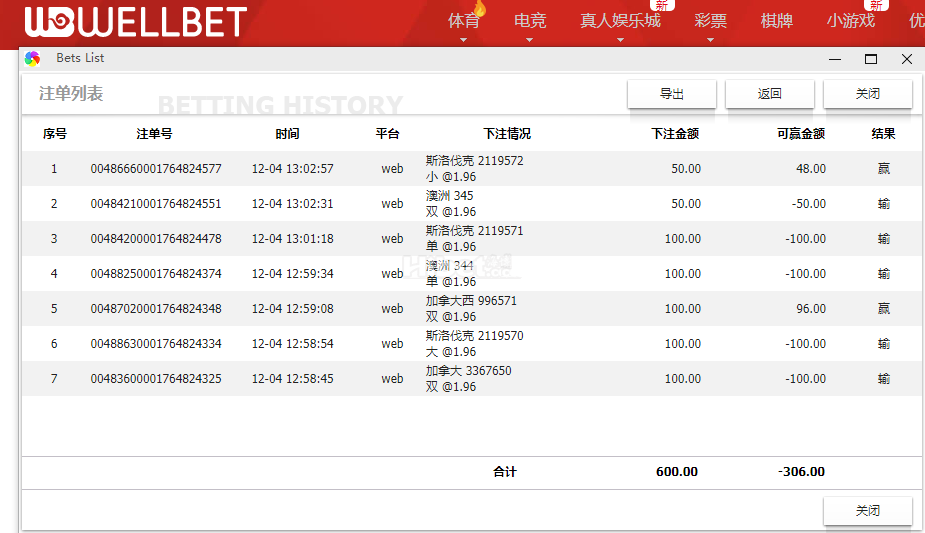Click the 新 badge above 小游戏
The height and width of the screenshot is (533, 925).
pos(875,5)
